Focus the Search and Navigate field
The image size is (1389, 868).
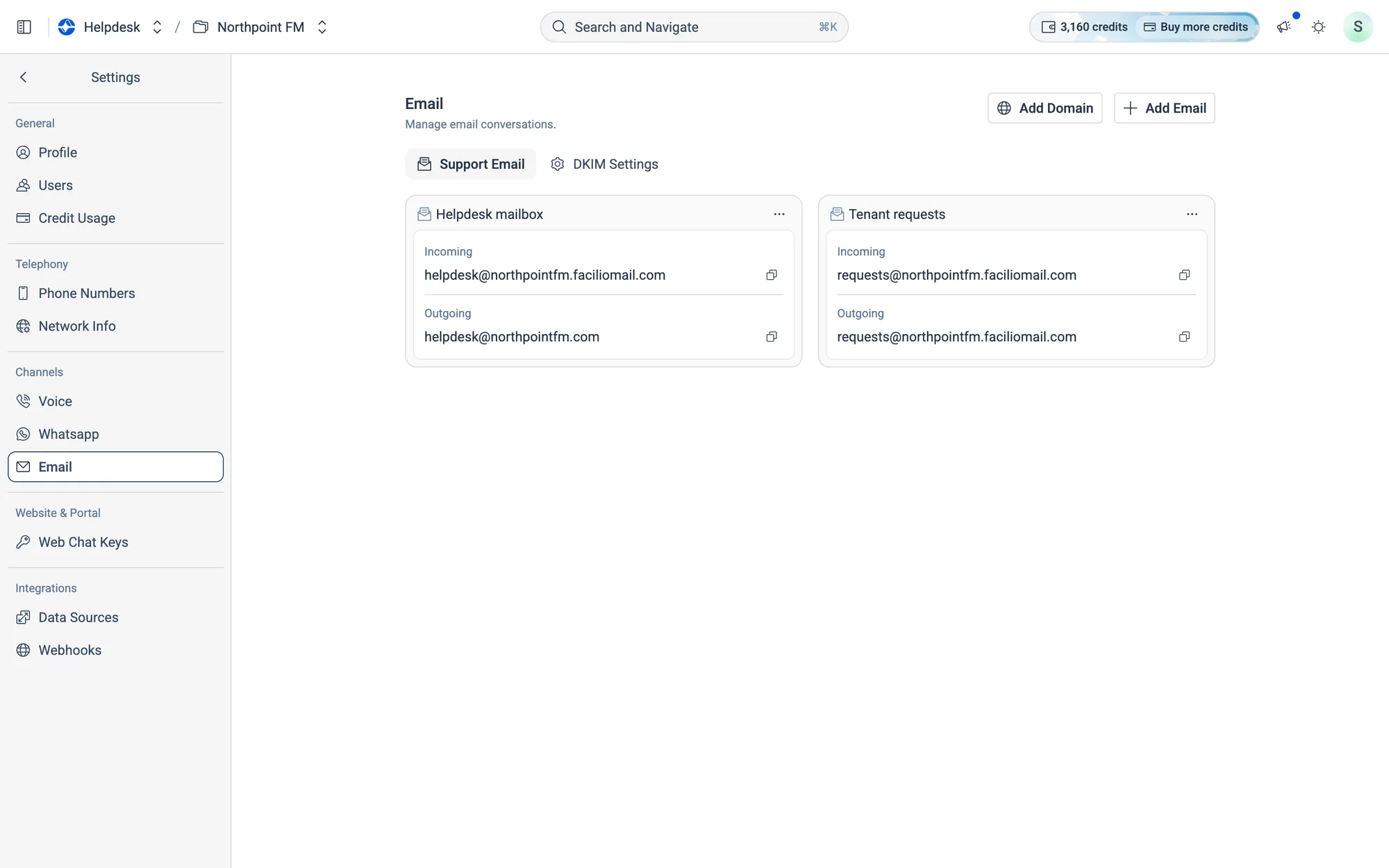pos(694,27)
